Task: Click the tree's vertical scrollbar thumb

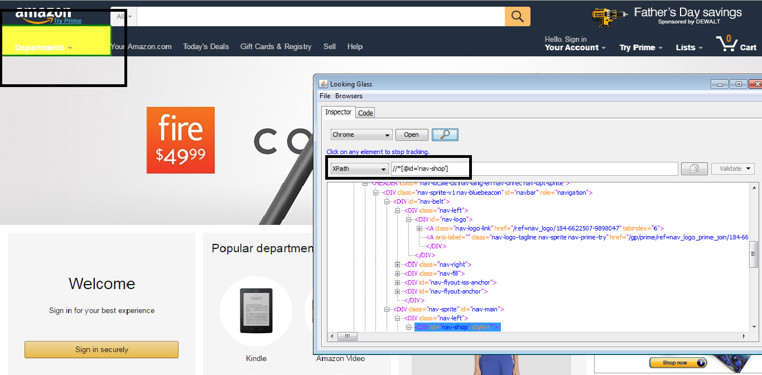Action: pyautogui.click(x=754, y=254)
